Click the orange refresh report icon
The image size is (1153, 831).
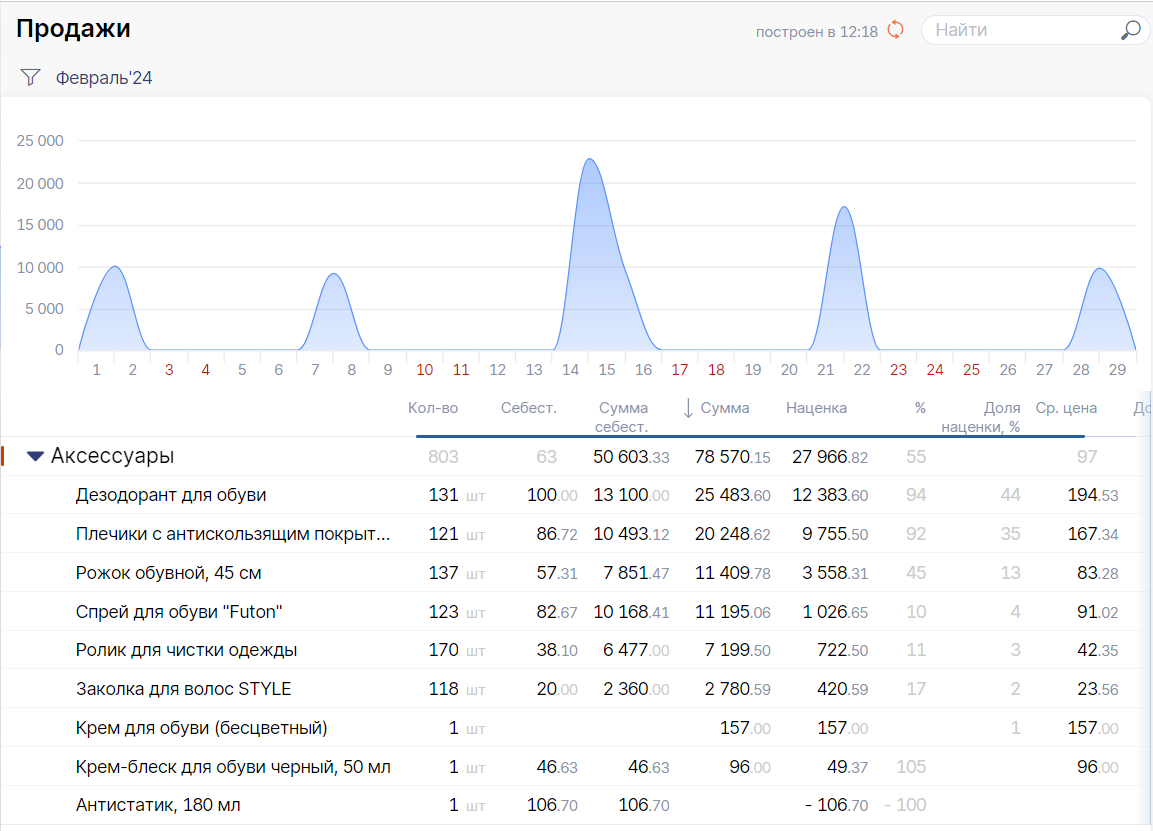(896, 30)
